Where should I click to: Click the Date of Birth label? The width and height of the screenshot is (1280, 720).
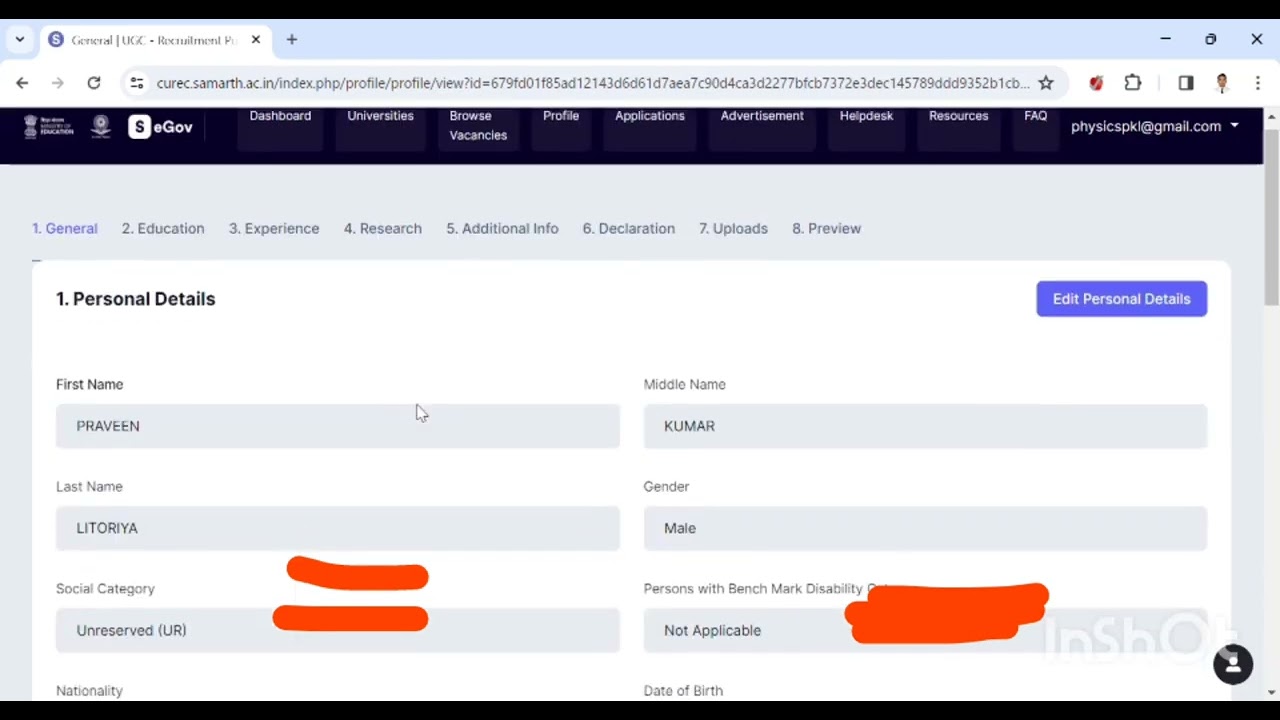click(x=683, y=691)
